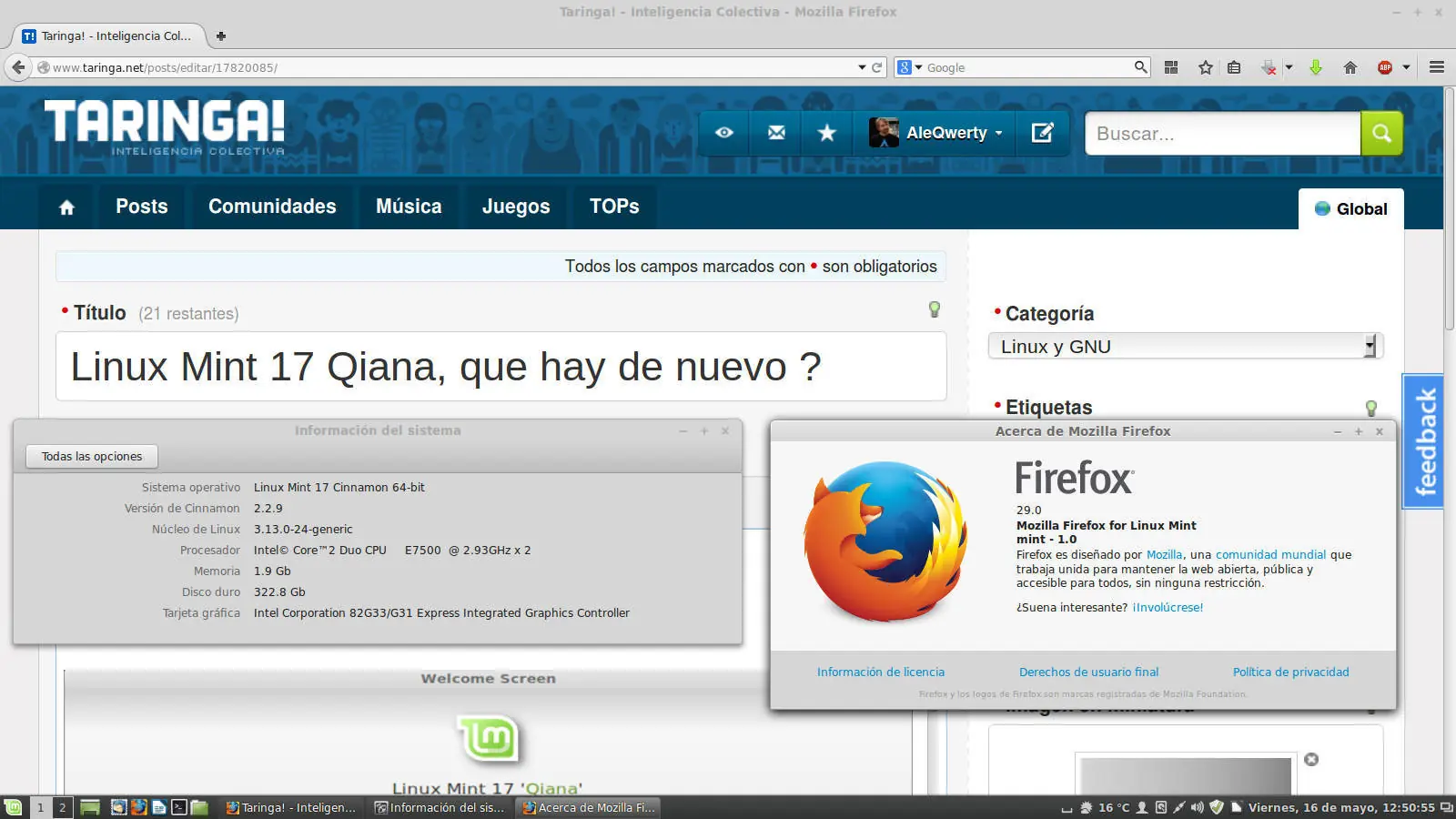Open the Google search engine selector dropdown
Viewport: 1456px width, 819px height.
point(910,67)
